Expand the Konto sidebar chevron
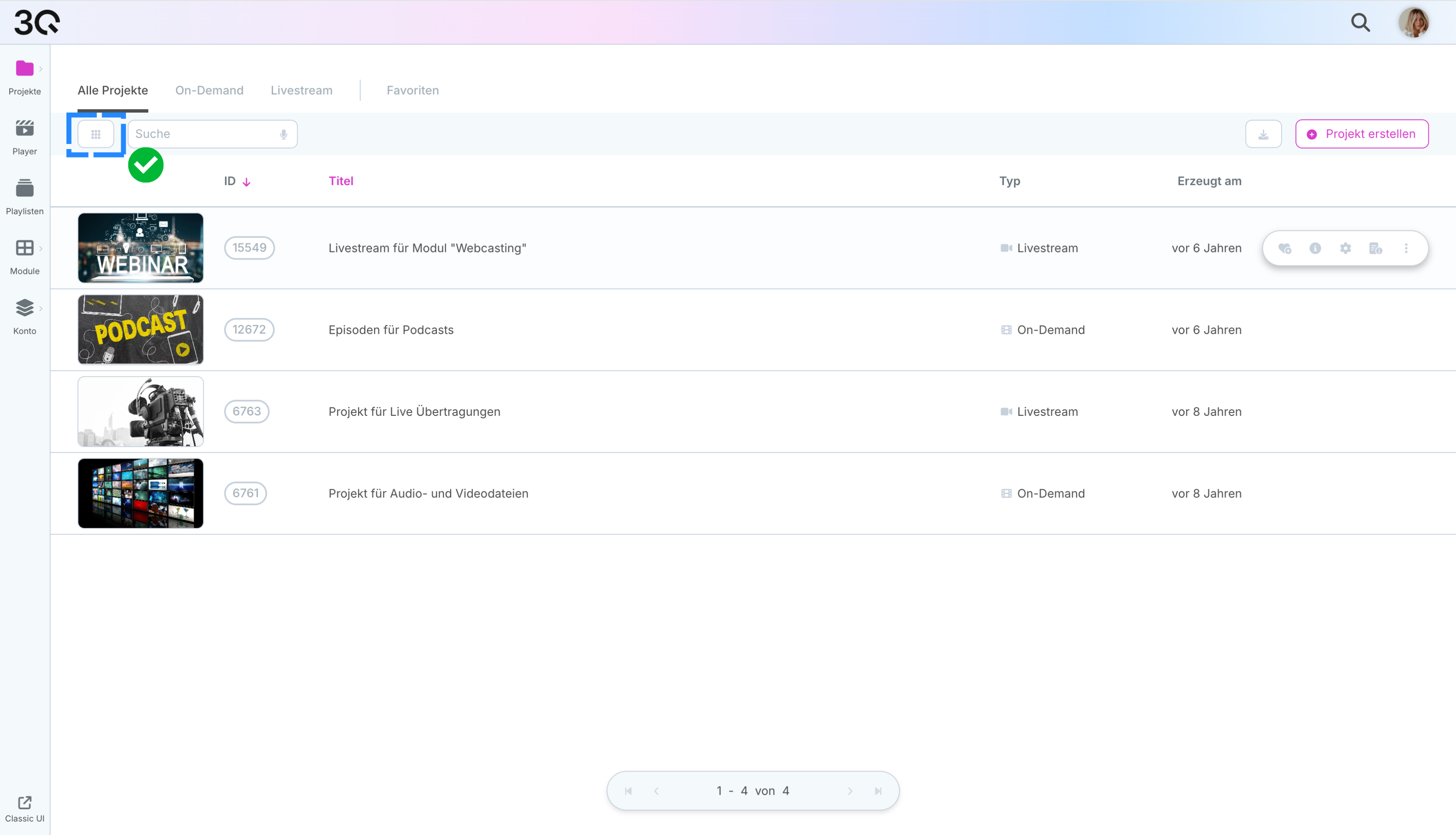1456x835 pixels. coord(41,309)
